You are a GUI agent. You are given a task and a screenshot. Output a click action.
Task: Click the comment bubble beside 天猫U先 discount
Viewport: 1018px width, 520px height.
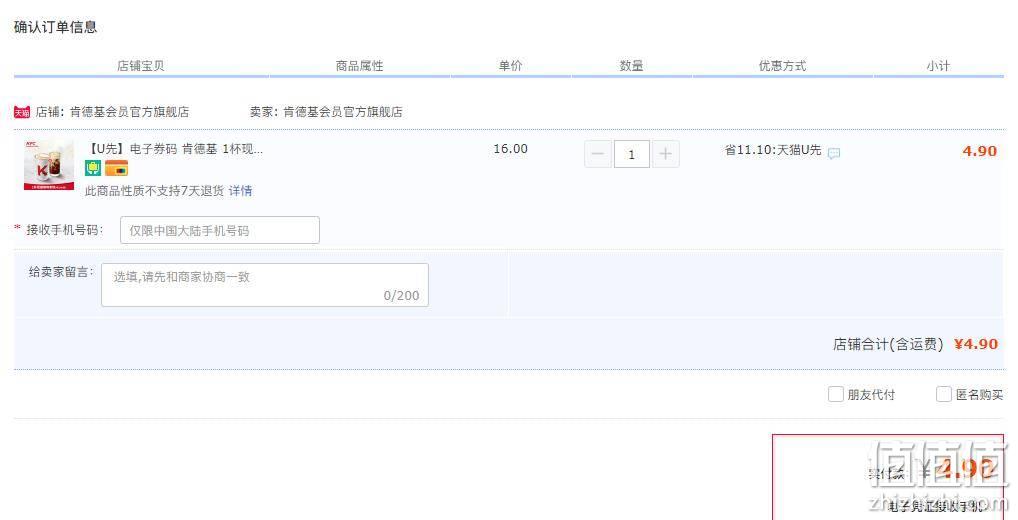tap(834, 153)
